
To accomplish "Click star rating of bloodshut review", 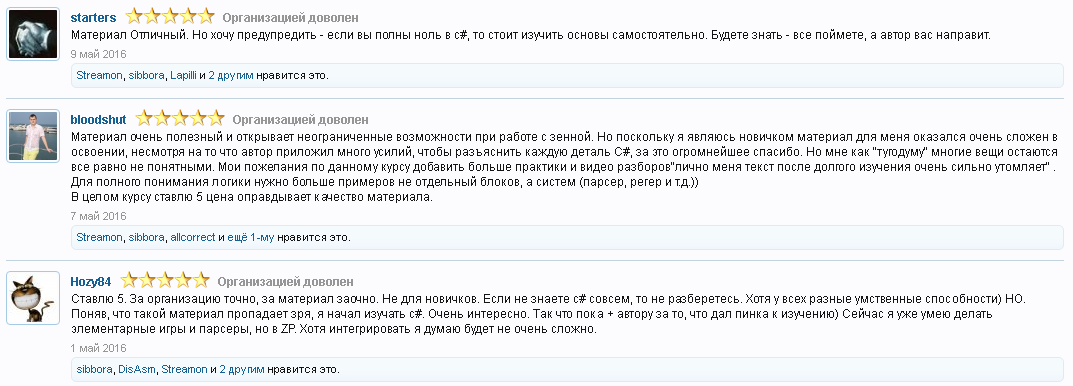I will (x=180, y=118).
